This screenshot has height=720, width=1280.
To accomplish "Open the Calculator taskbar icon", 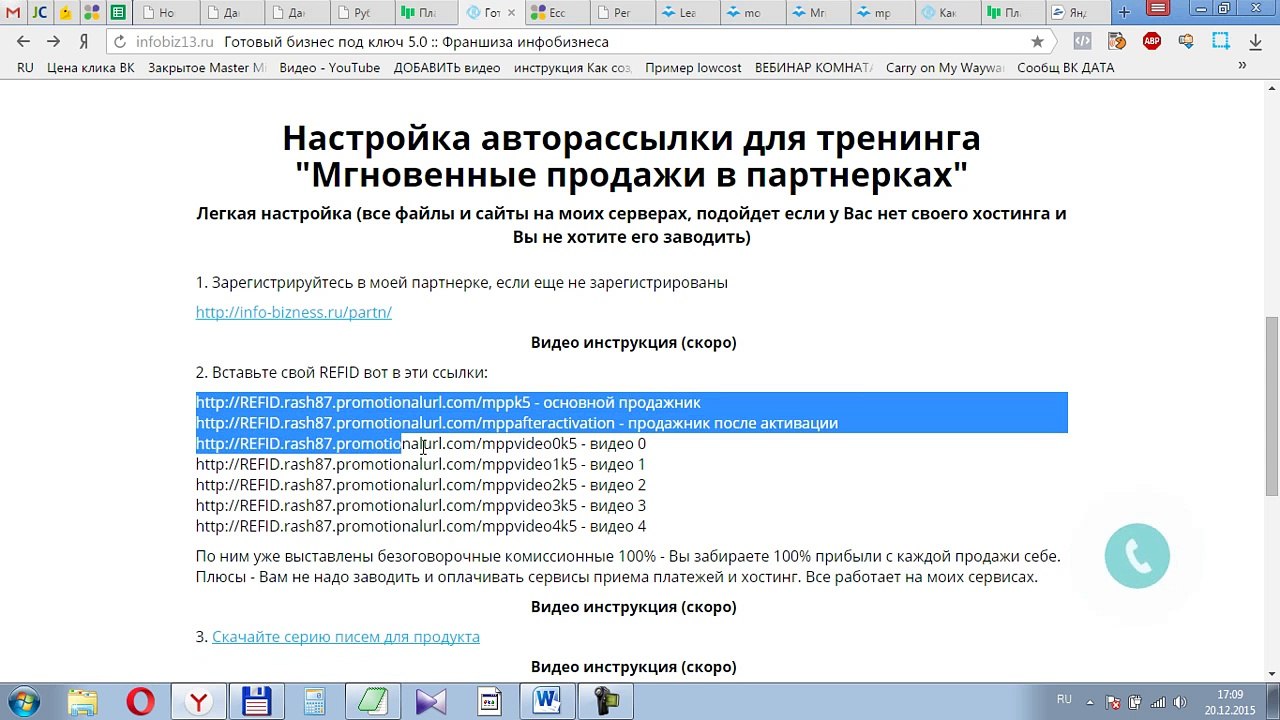I will tap(314, 702).
